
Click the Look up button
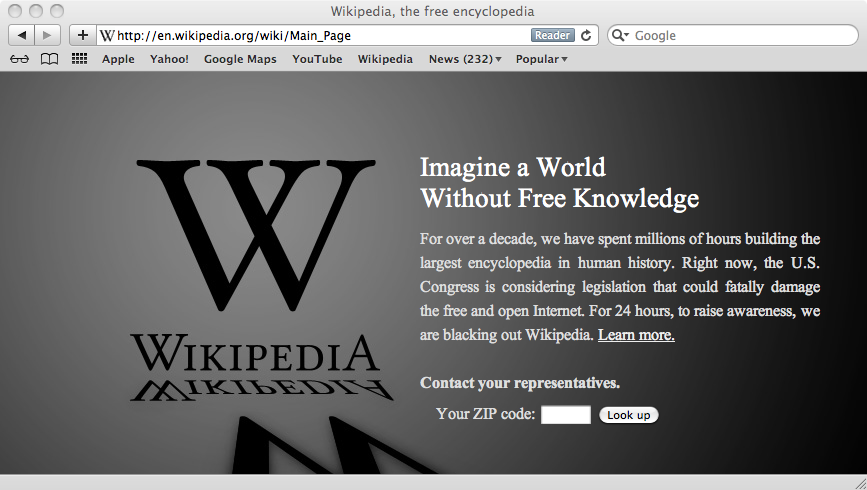tap(629, 415)
